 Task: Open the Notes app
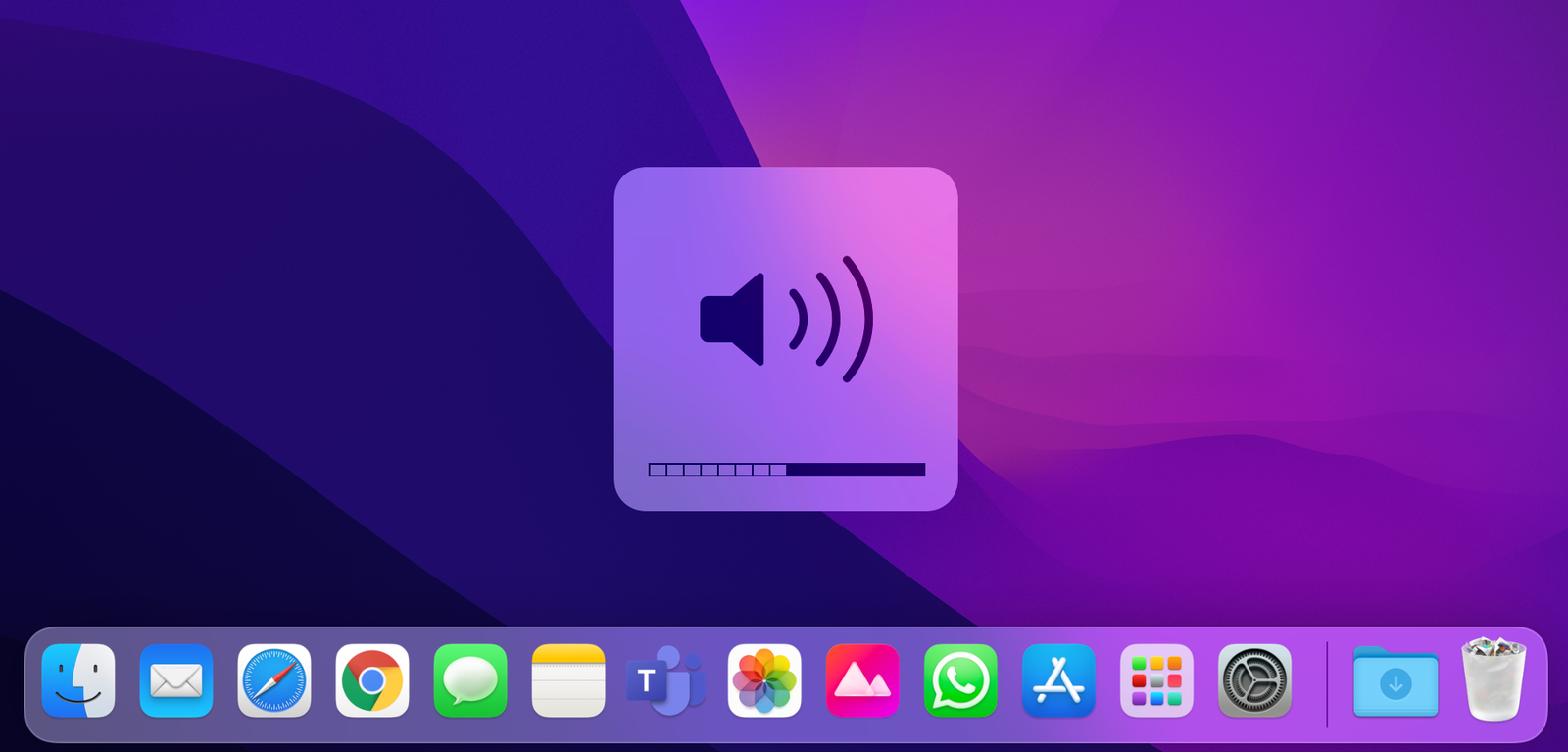(568, 680)
